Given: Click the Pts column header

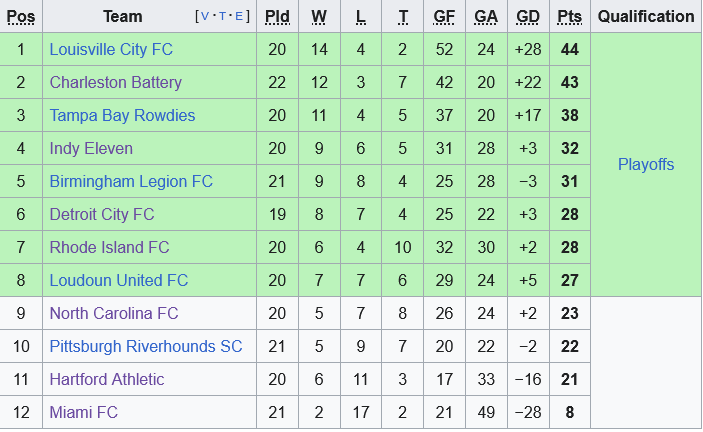Looking at the screenshot, I should (x=570, y=16).
